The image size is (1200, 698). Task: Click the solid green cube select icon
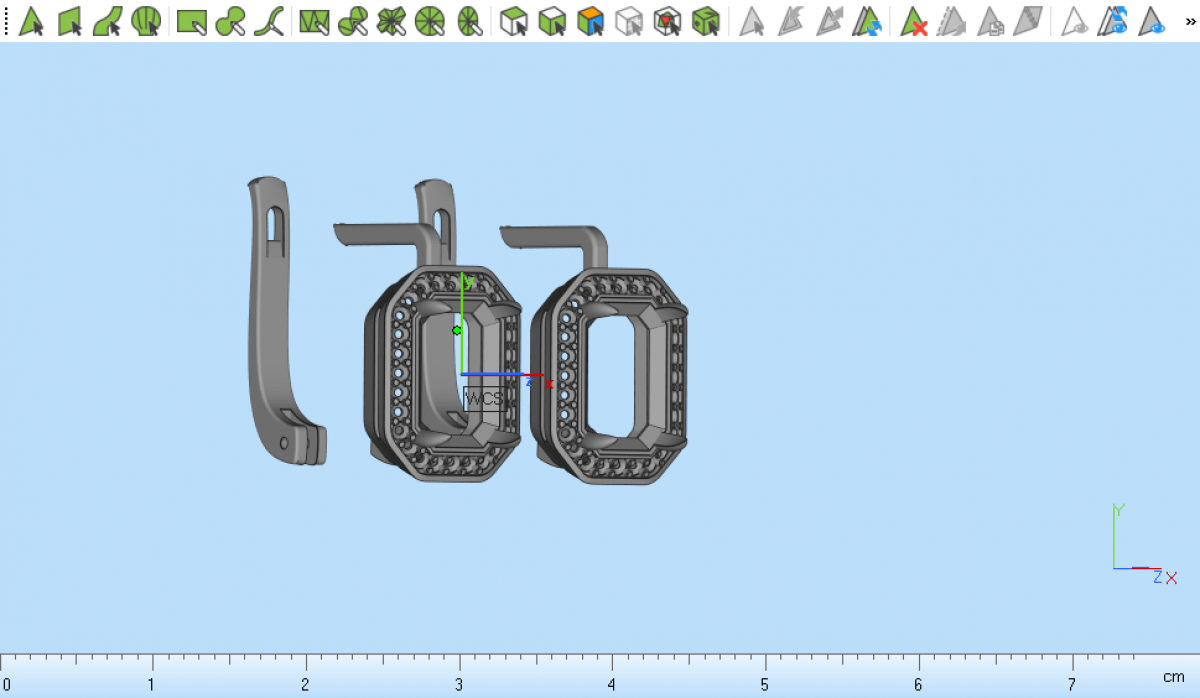[x=706, y=21]
